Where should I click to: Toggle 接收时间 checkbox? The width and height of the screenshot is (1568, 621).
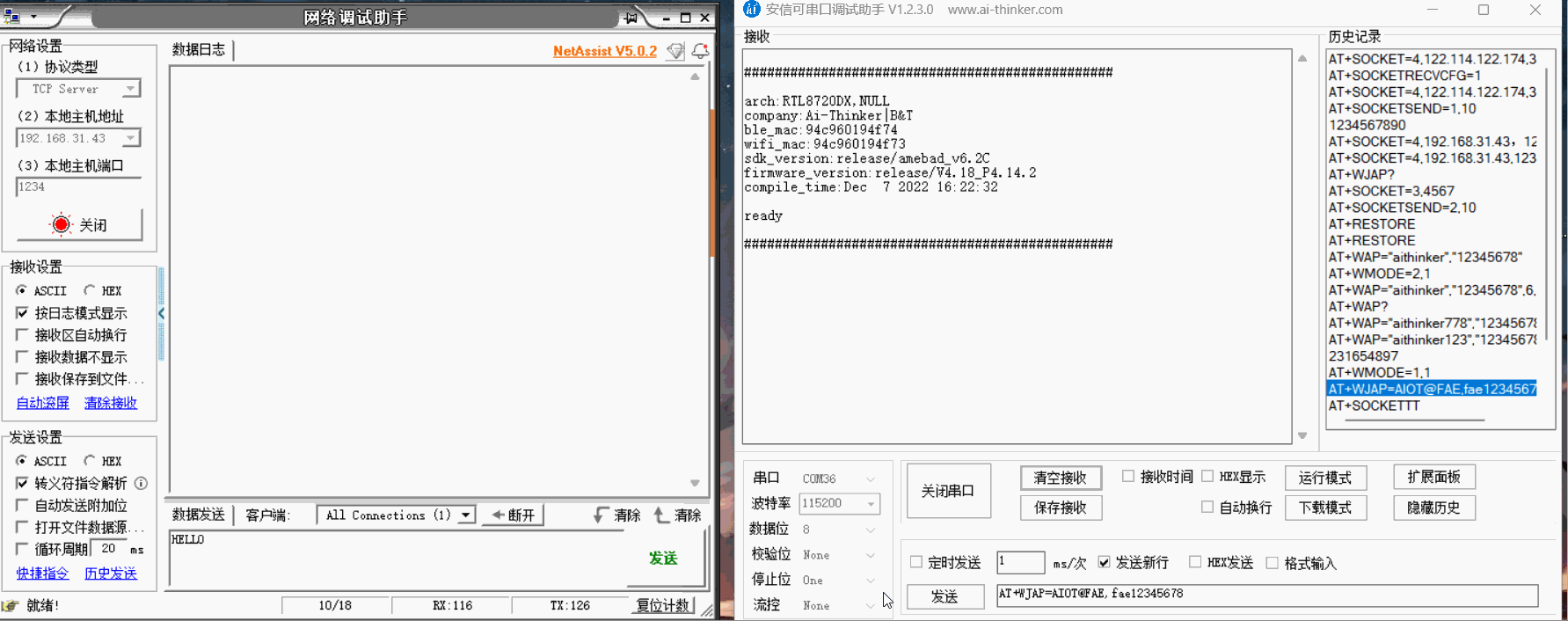pyautogui.click(x=1128, y=476)
